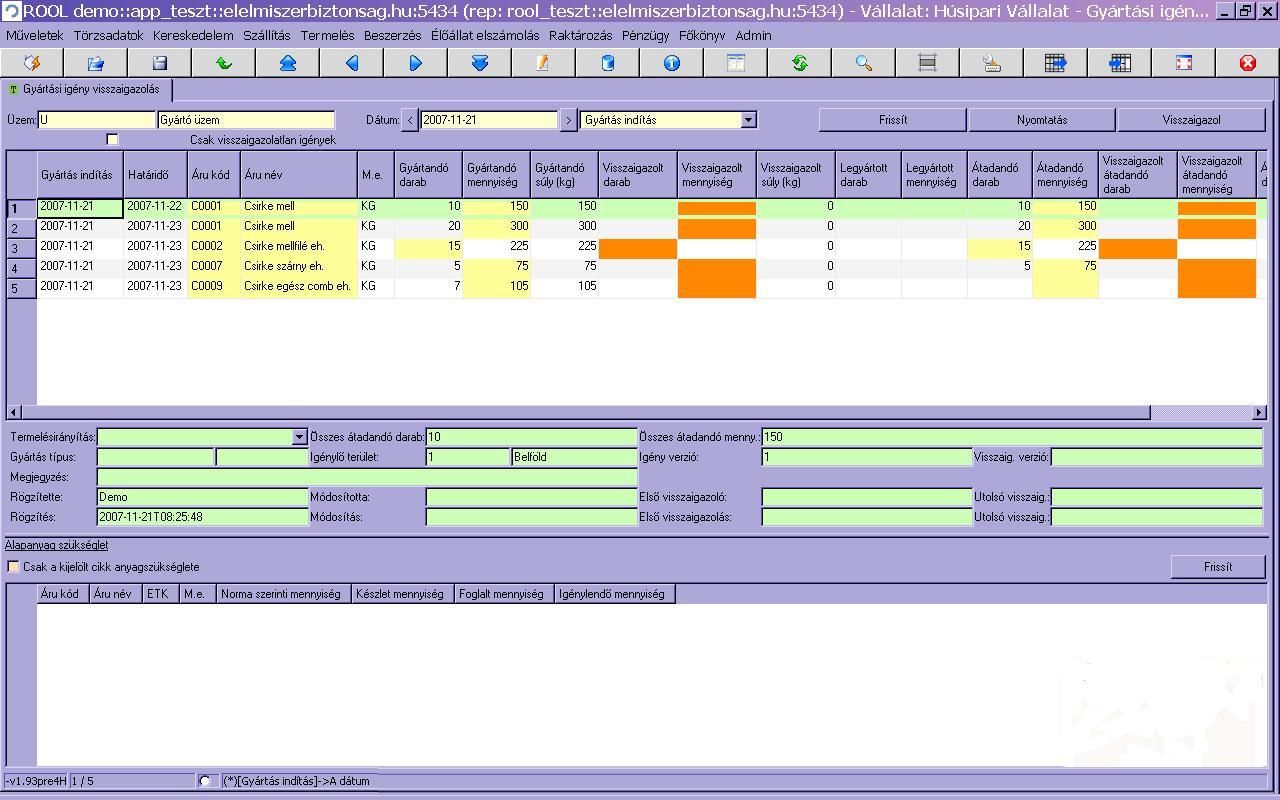1280x800 pixels.
Task: Click the magnifier search toolbar icon
Action: 863,63
